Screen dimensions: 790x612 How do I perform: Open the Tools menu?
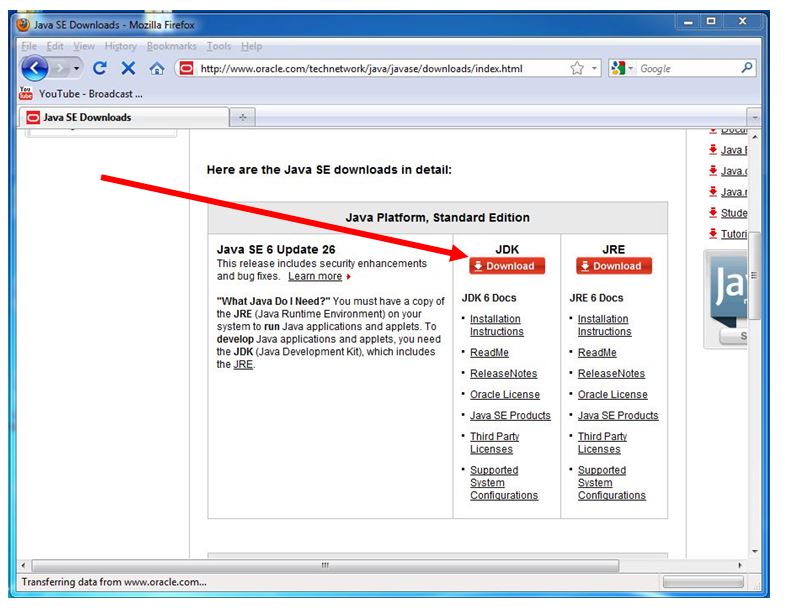[x=221, y=46]
